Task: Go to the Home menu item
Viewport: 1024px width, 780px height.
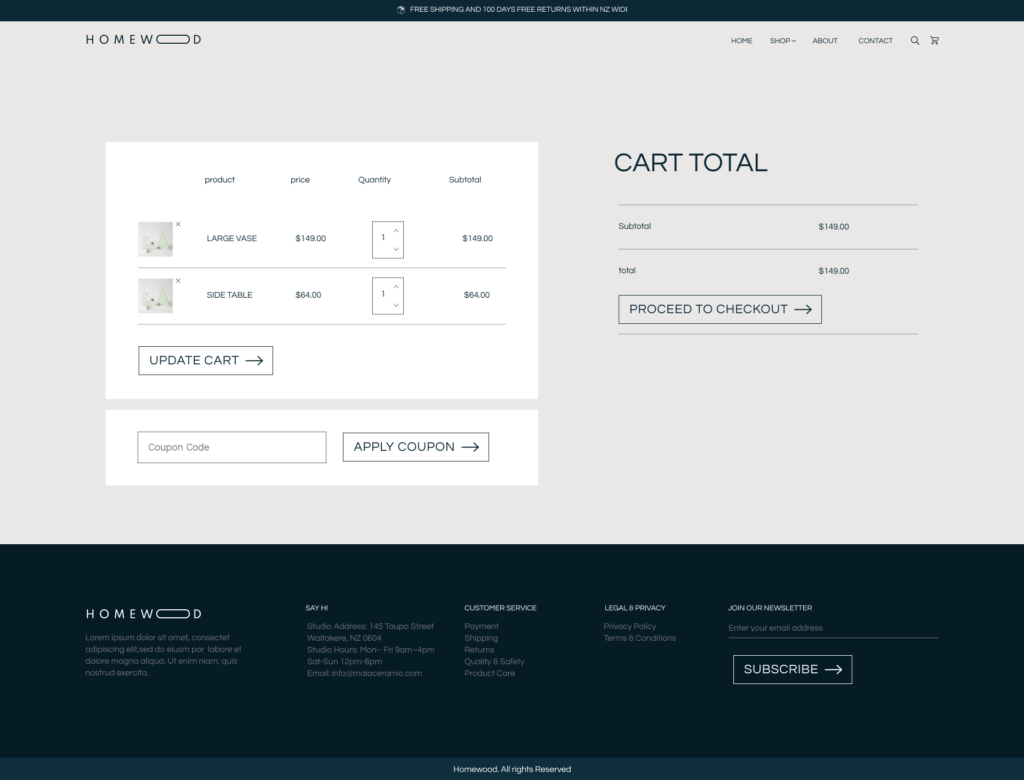Action: tap(741, 41)
